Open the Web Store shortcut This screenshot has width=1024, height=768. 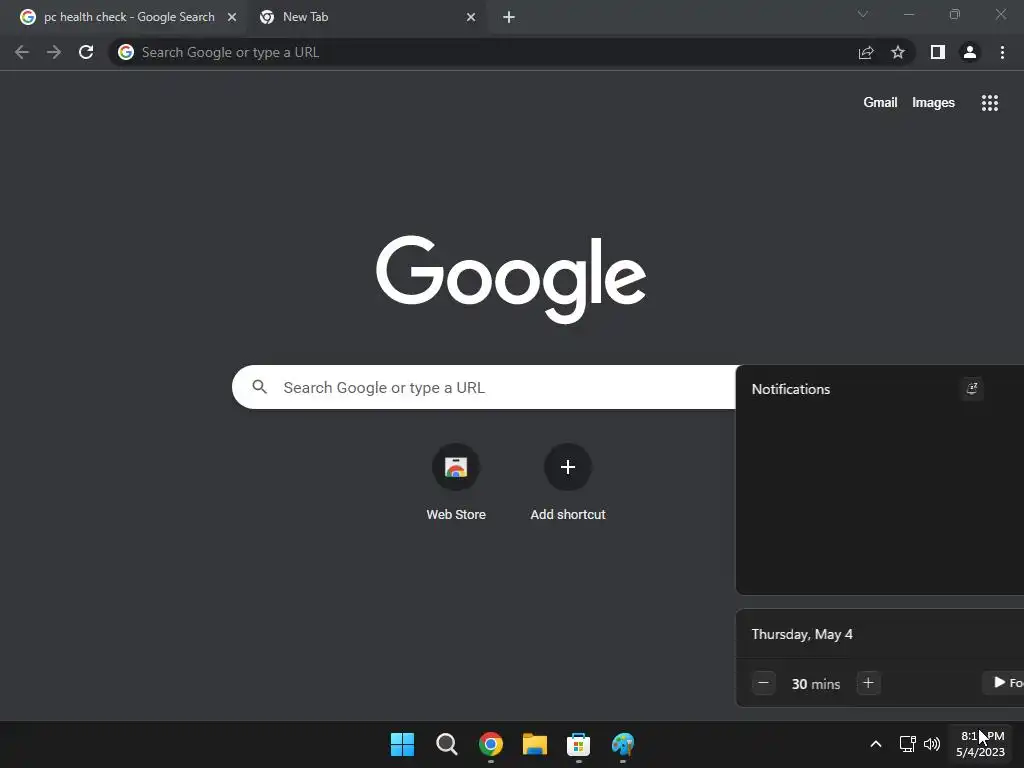pos(456,482)
